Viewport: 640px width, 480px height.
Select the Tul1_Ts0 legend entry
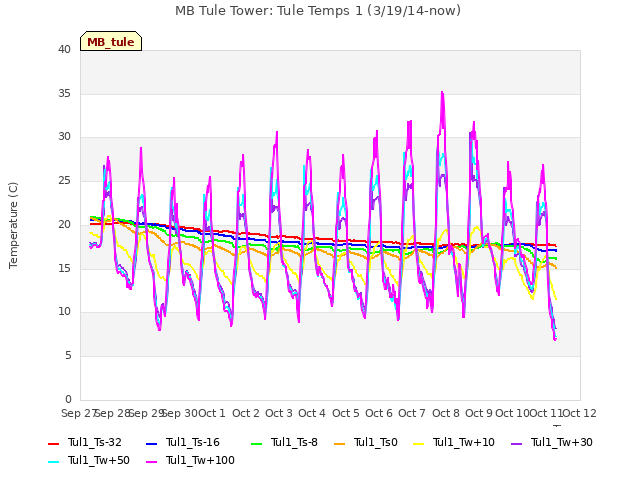pyautogui.click(x=365, y=442)
